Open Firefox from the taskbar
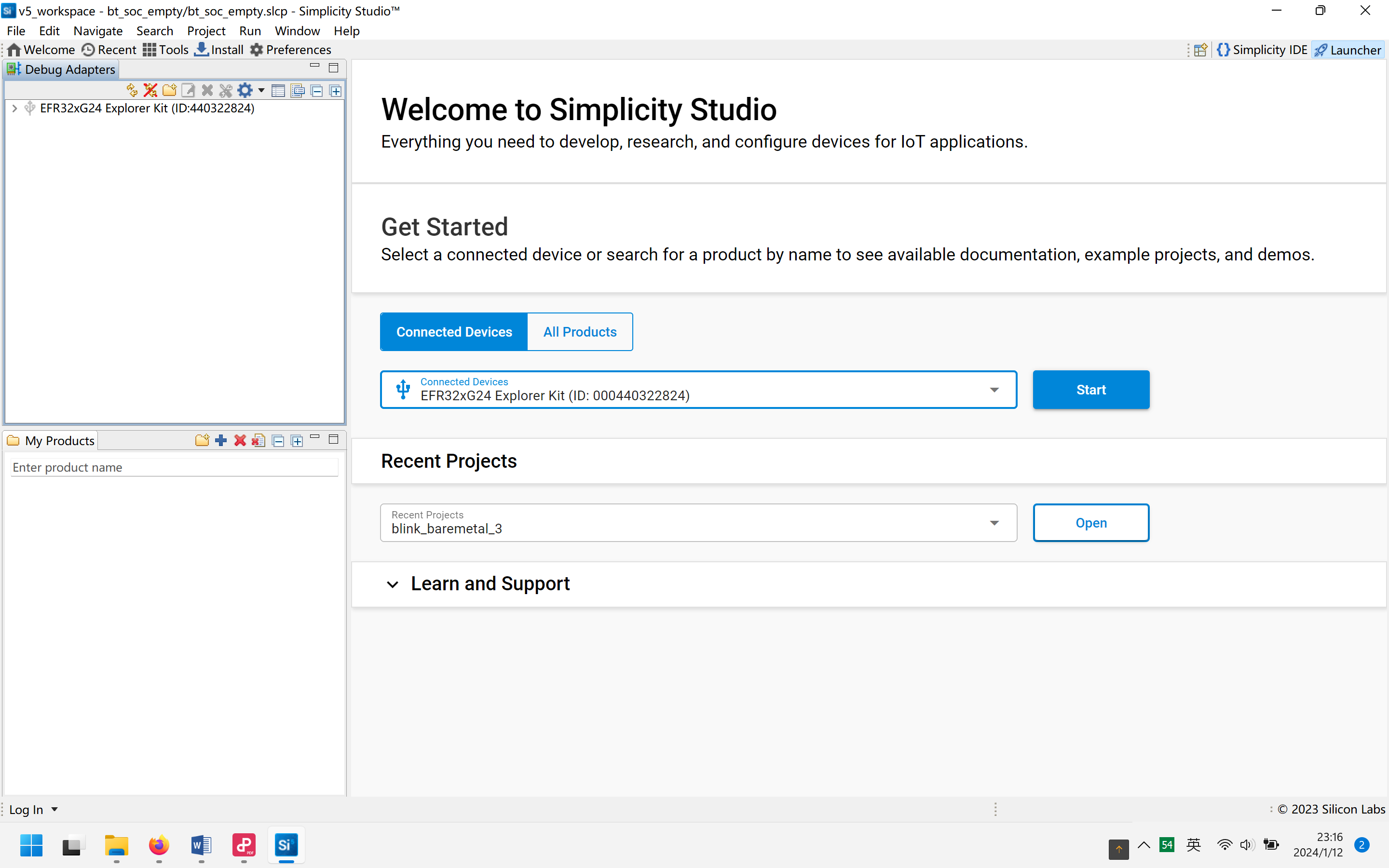The height and width of the screenshot is (868, 1389). (159, 845)
